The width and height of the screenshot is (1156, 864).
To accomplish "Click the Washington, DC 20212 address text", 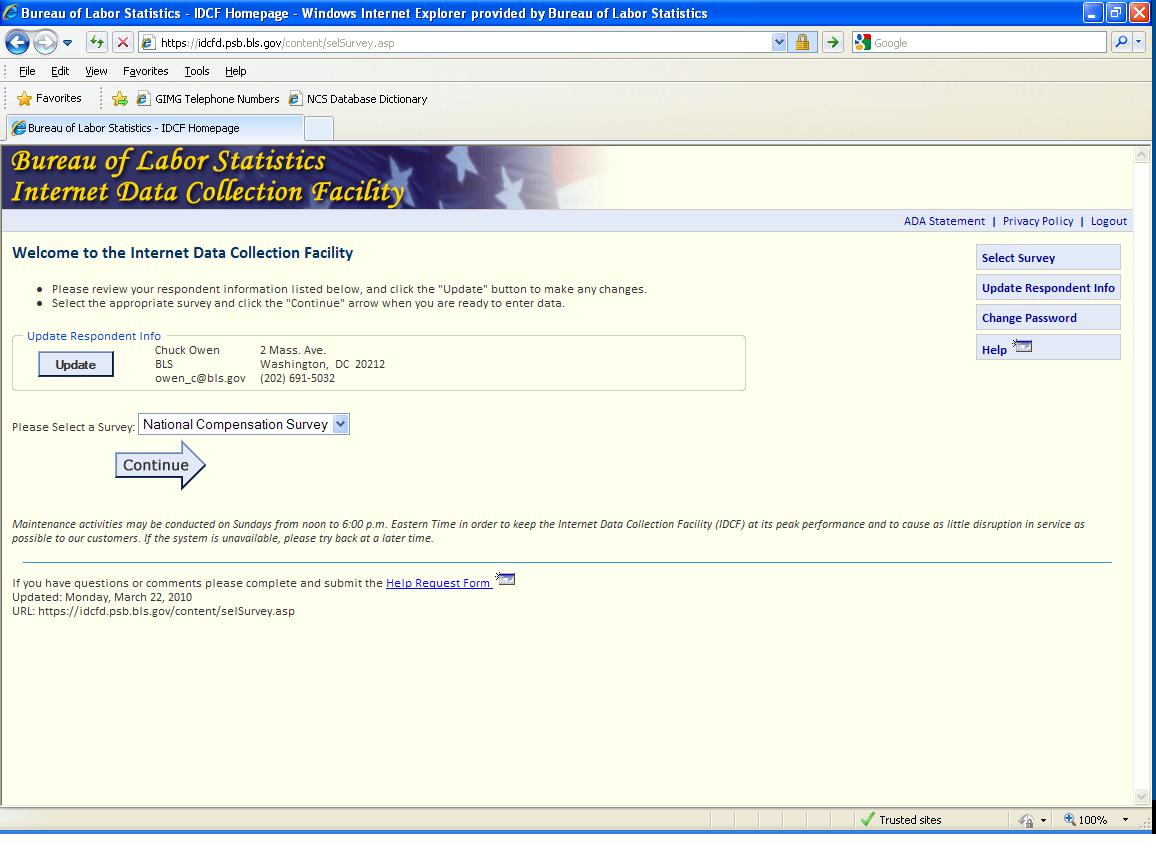I will pos(322,364).
